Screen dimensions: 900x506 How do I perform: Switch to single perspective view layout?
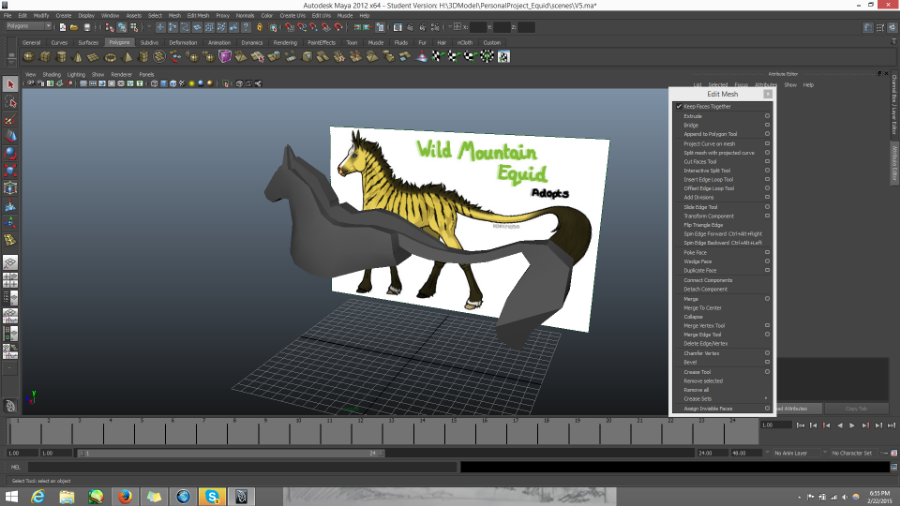pyautogui.click(x=10, y=263)
